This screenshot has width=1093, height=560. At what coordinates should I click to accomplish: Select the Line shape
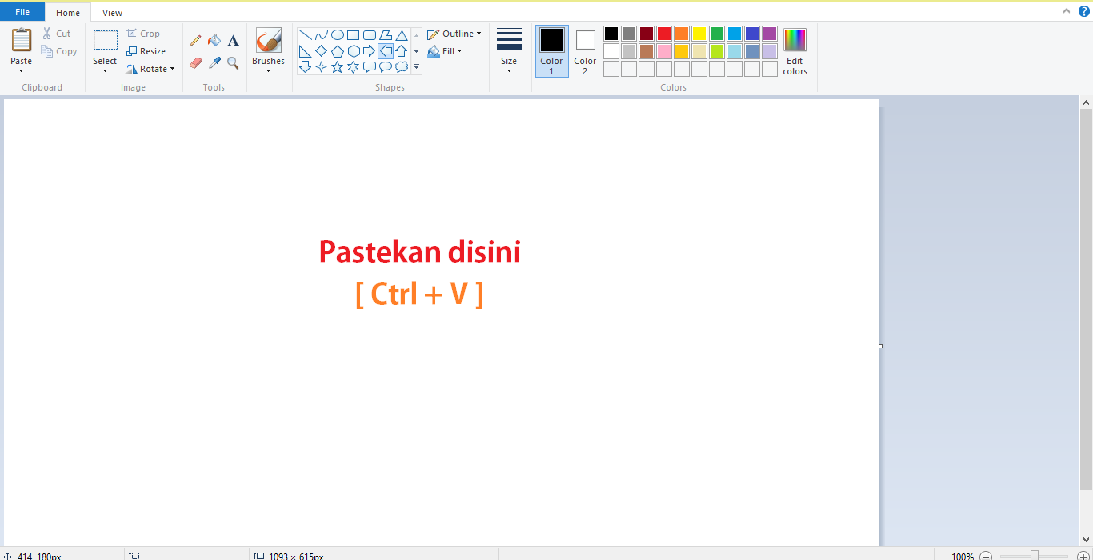[305, 35]
